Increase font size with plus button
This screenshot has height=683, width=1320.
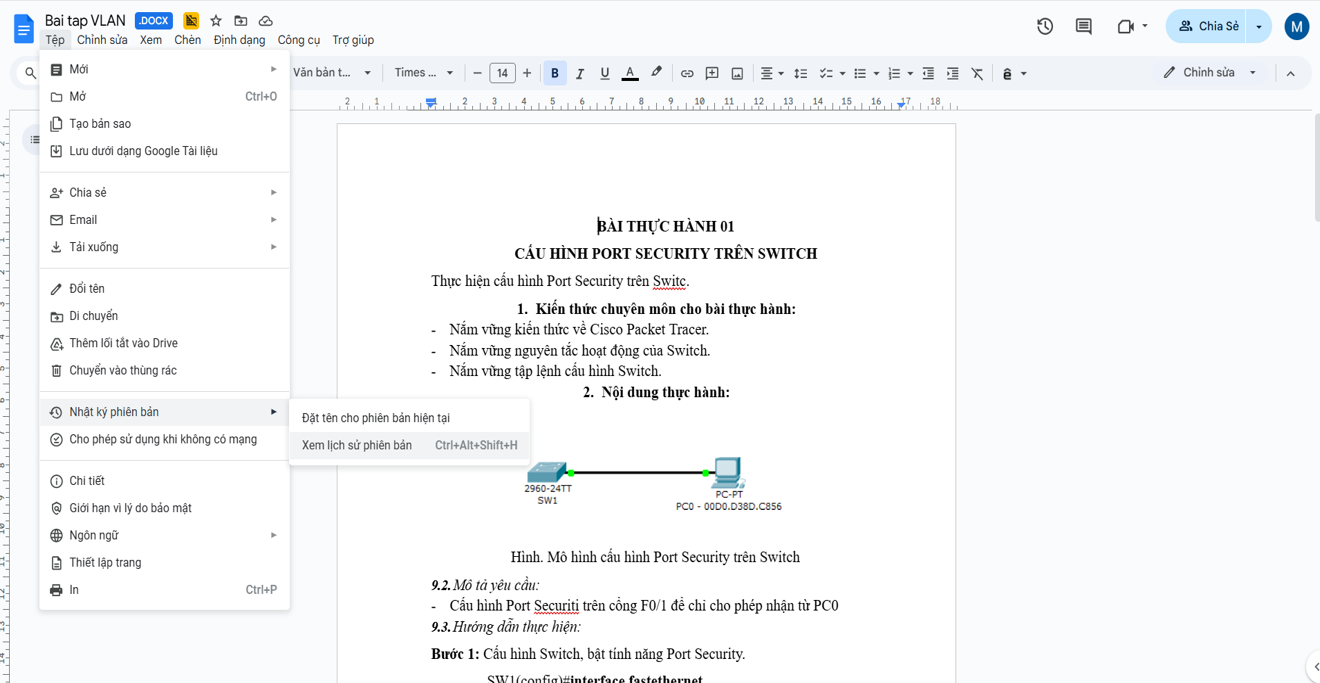(527, 73)
